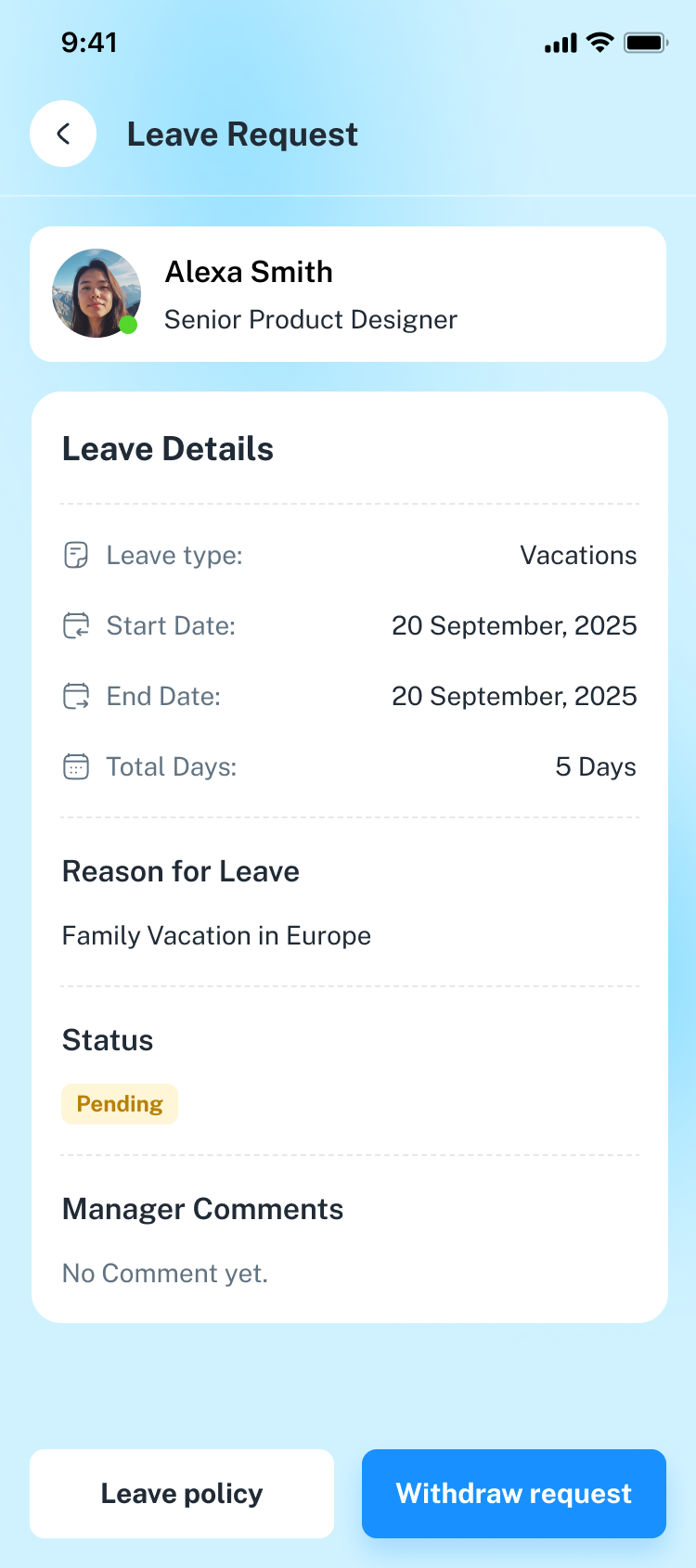Tap Alexa Smith's profile photo
696x1568 pixels.
[x=96, y=292]
